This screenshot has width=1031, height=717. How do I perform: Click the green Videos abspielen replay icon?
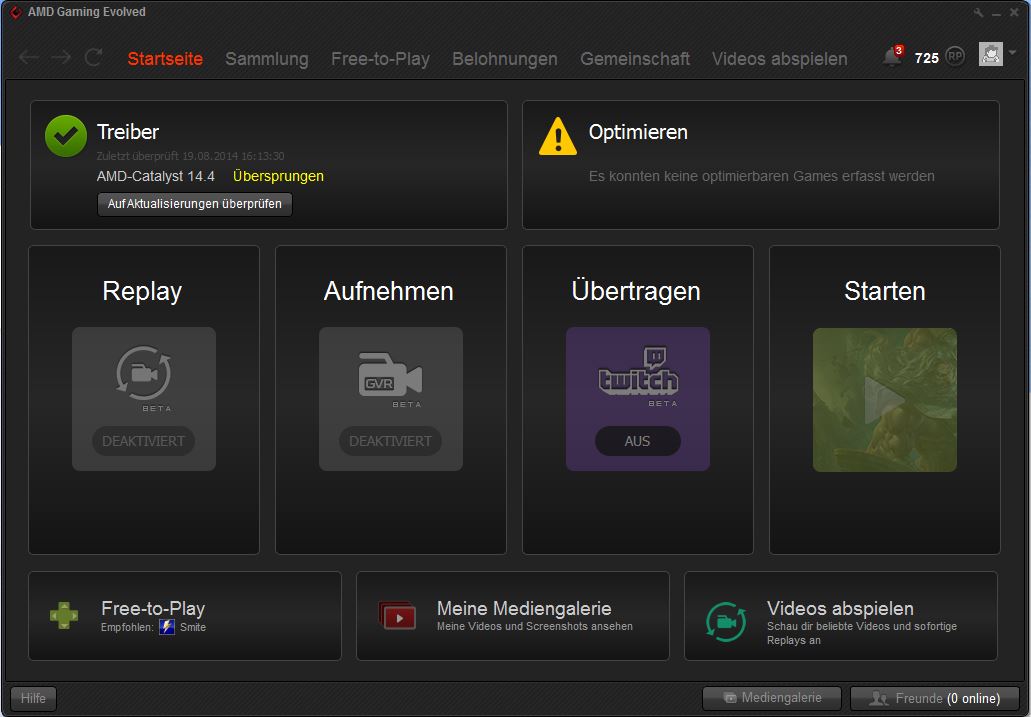click(x=726, y=622)
